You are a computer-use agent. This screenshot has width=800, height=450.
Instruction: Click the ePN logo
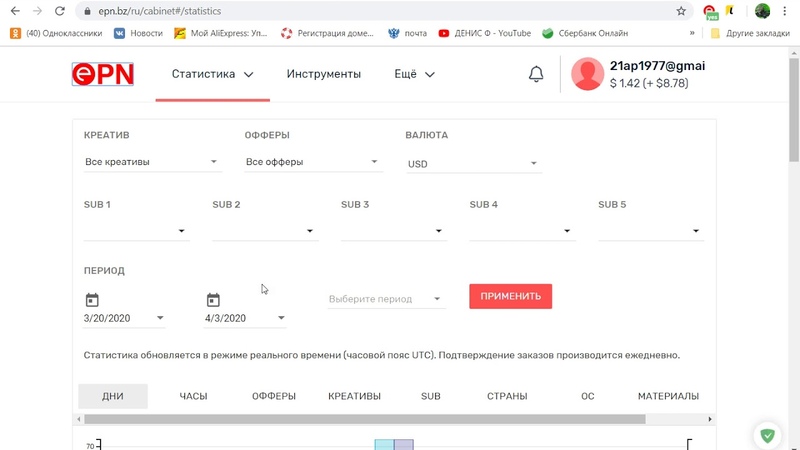click(x=103, y=74)
